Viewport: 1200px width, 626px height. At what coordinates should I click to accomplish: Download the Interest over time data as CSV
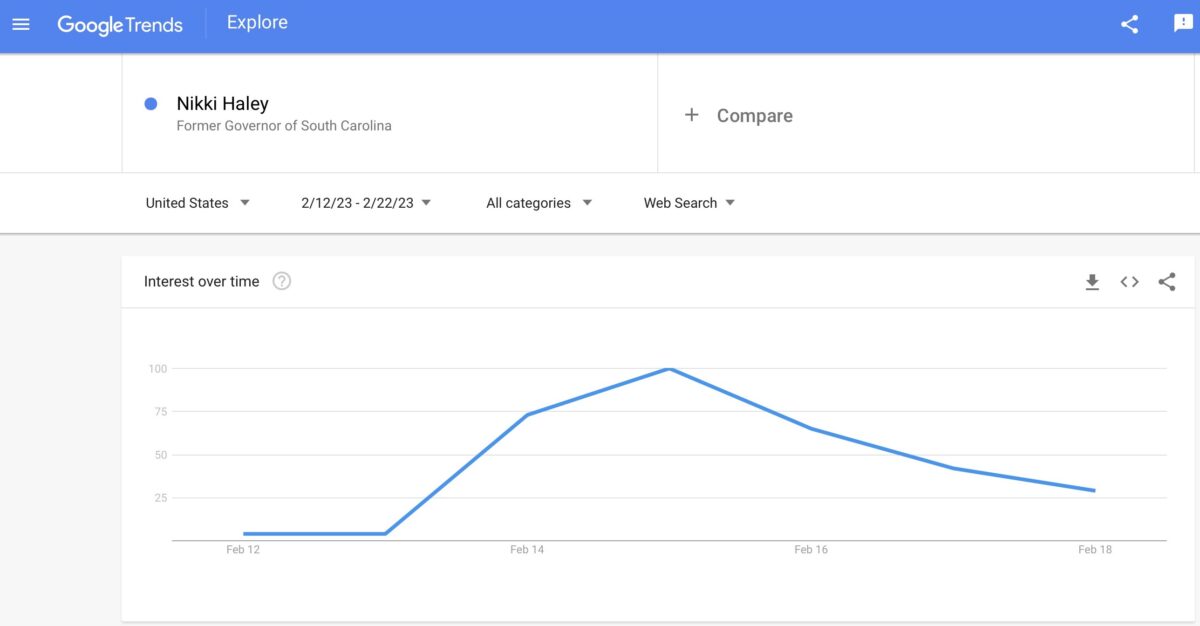click(1092, 282)
